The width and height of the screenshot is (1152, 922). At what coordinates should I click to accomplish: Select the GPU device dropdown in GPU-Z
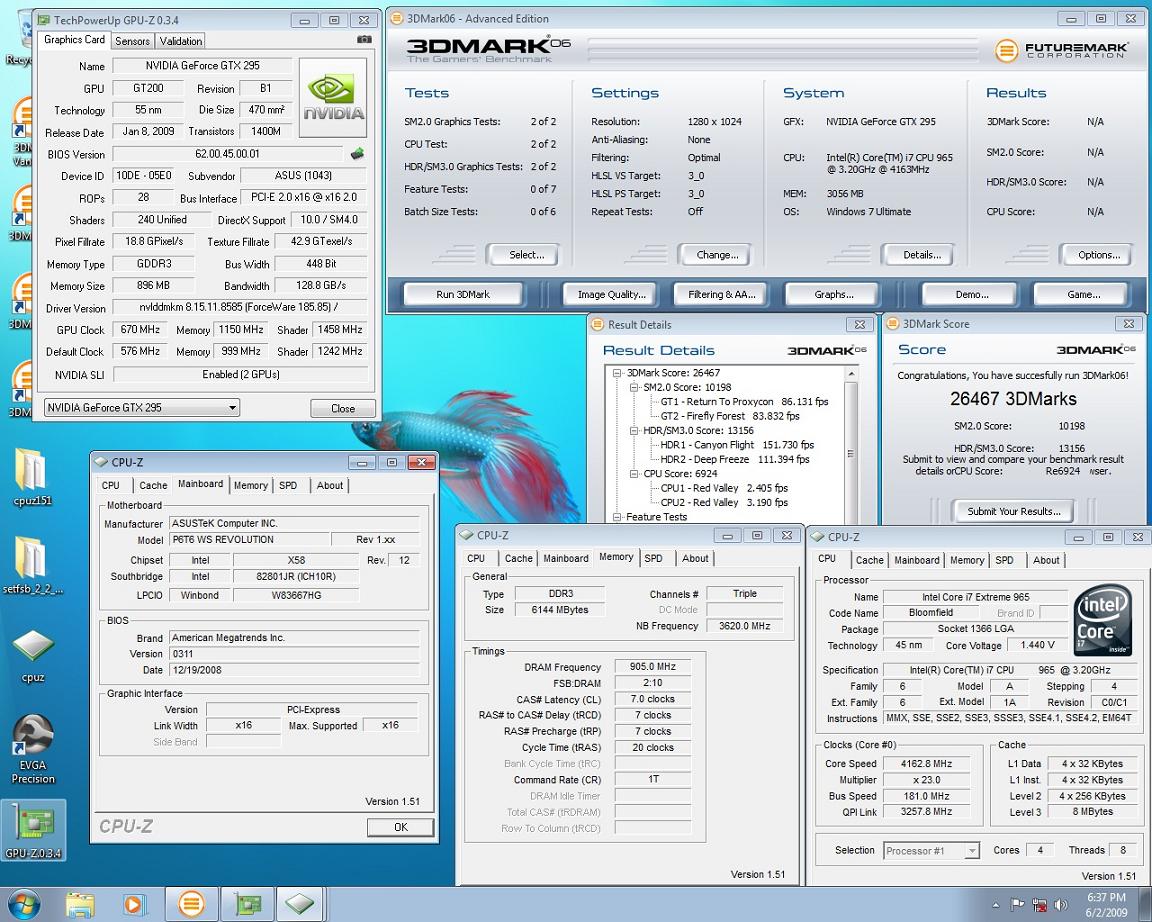click(142, 408)
